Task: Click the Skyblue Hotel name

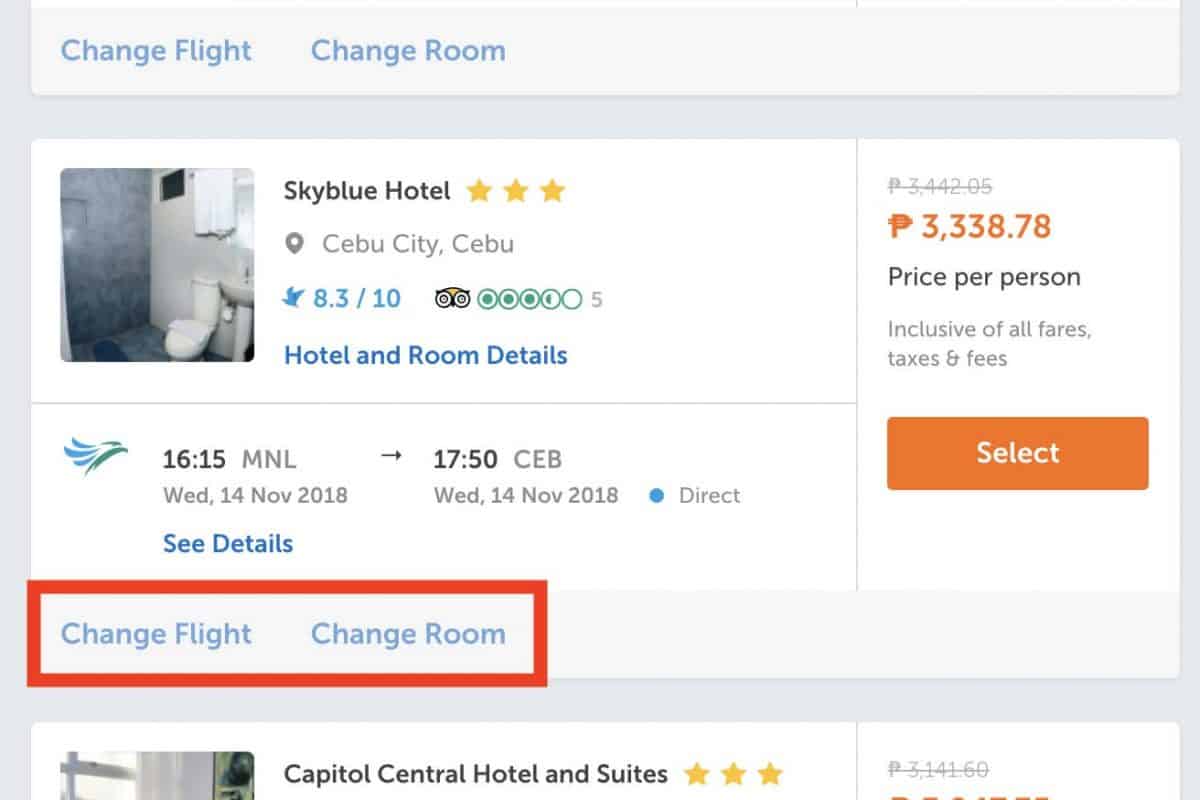Action: point(367,191)
